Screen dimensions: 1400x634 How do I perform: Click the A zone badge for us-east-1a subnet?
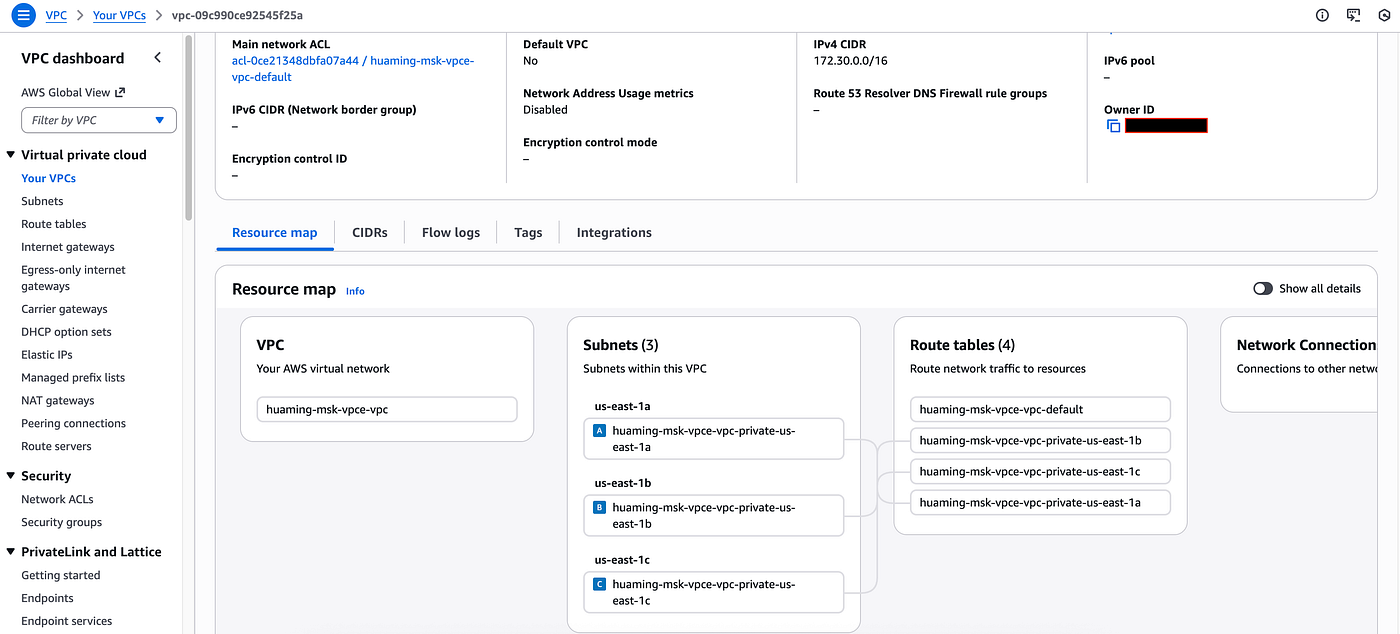tap(600, 431)
